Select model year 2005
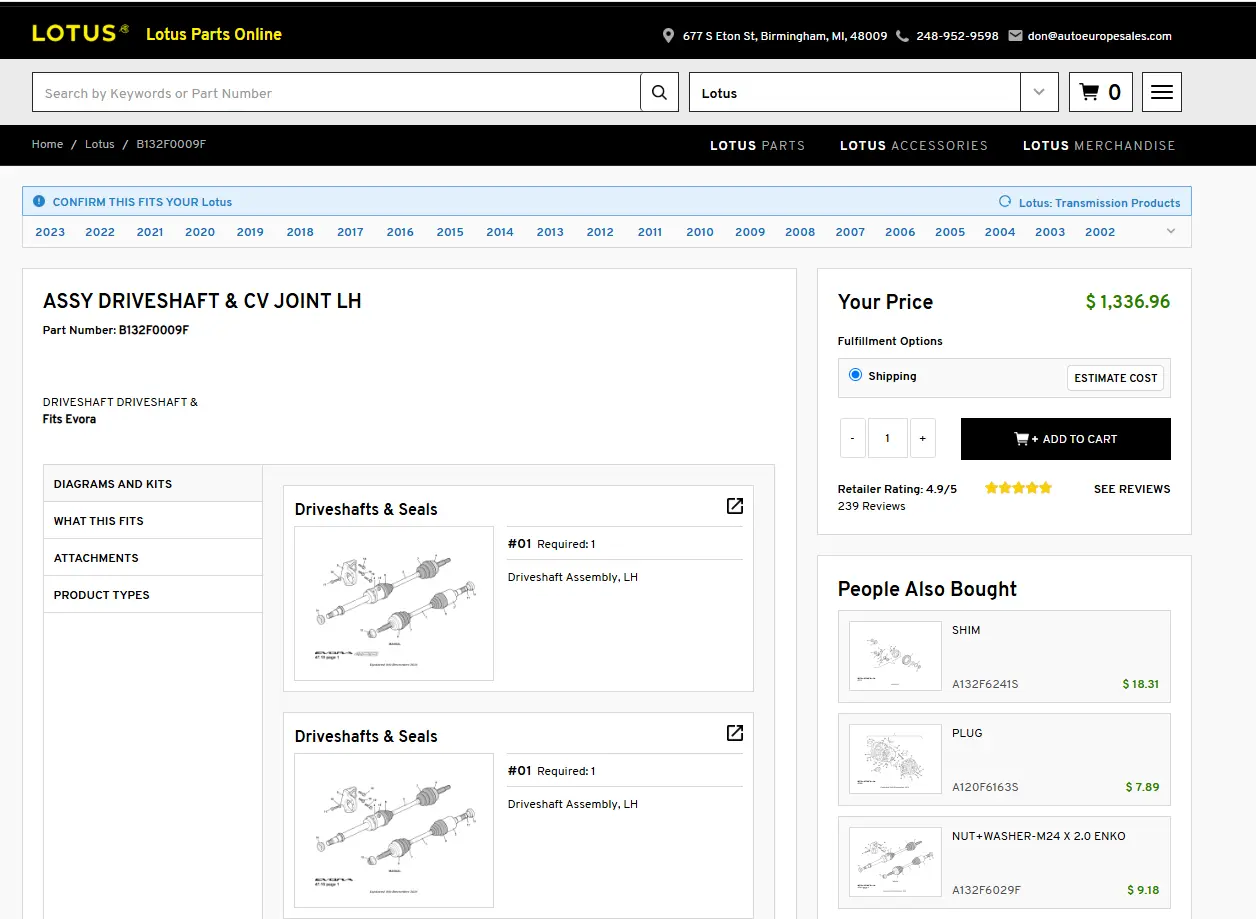 [x=950, y=232]
